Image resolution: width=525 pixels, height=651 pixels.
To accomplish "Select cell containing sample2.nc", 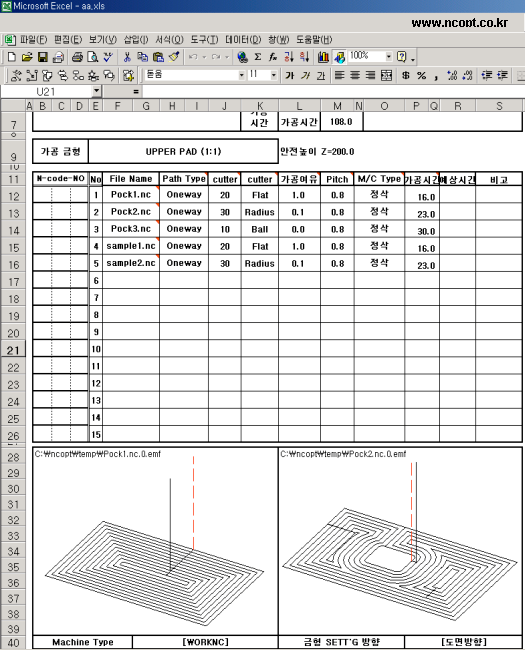I will coord(131,263).
